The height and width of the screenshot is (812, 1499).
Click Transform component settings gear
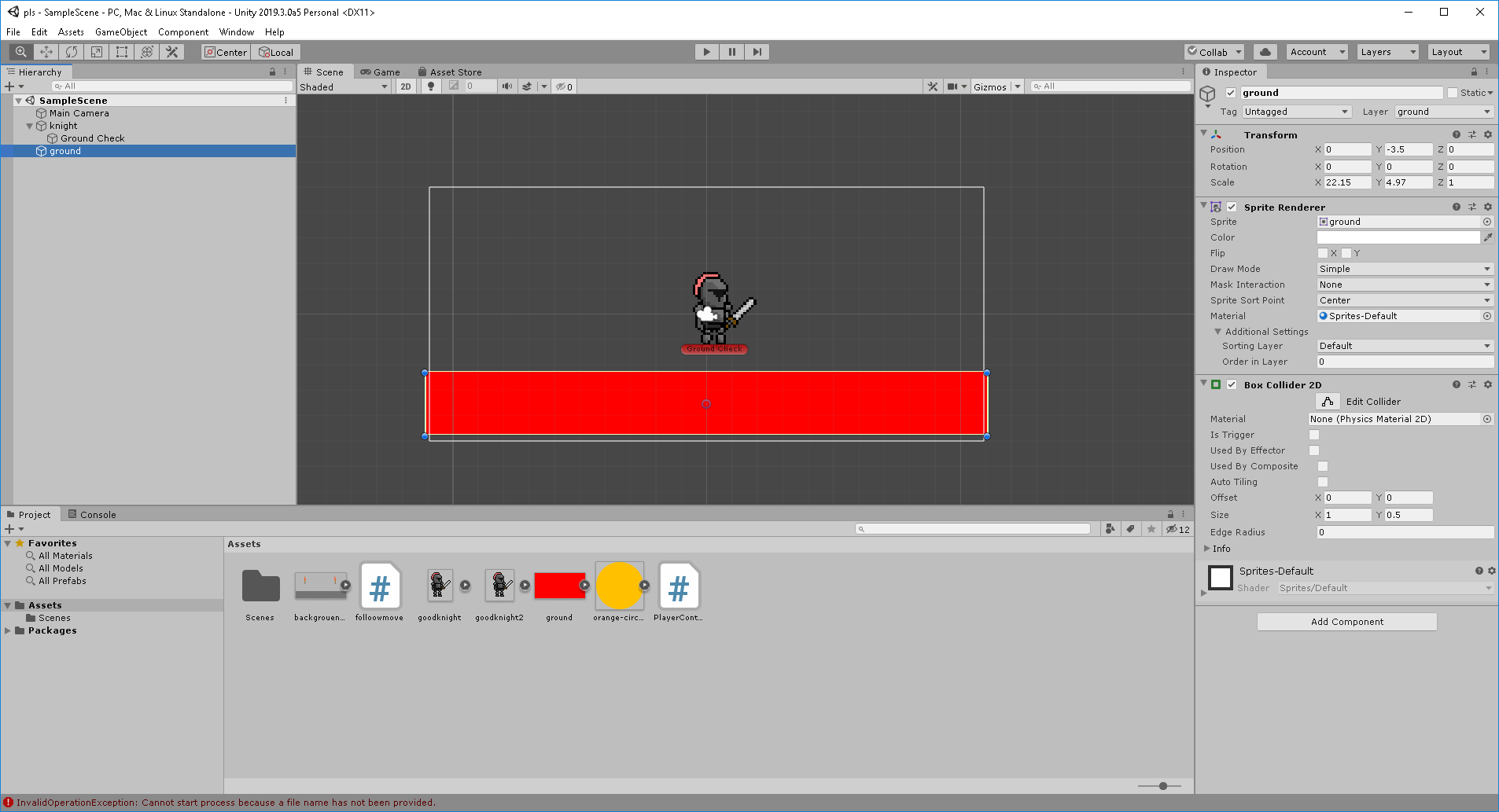[1488, 134]
